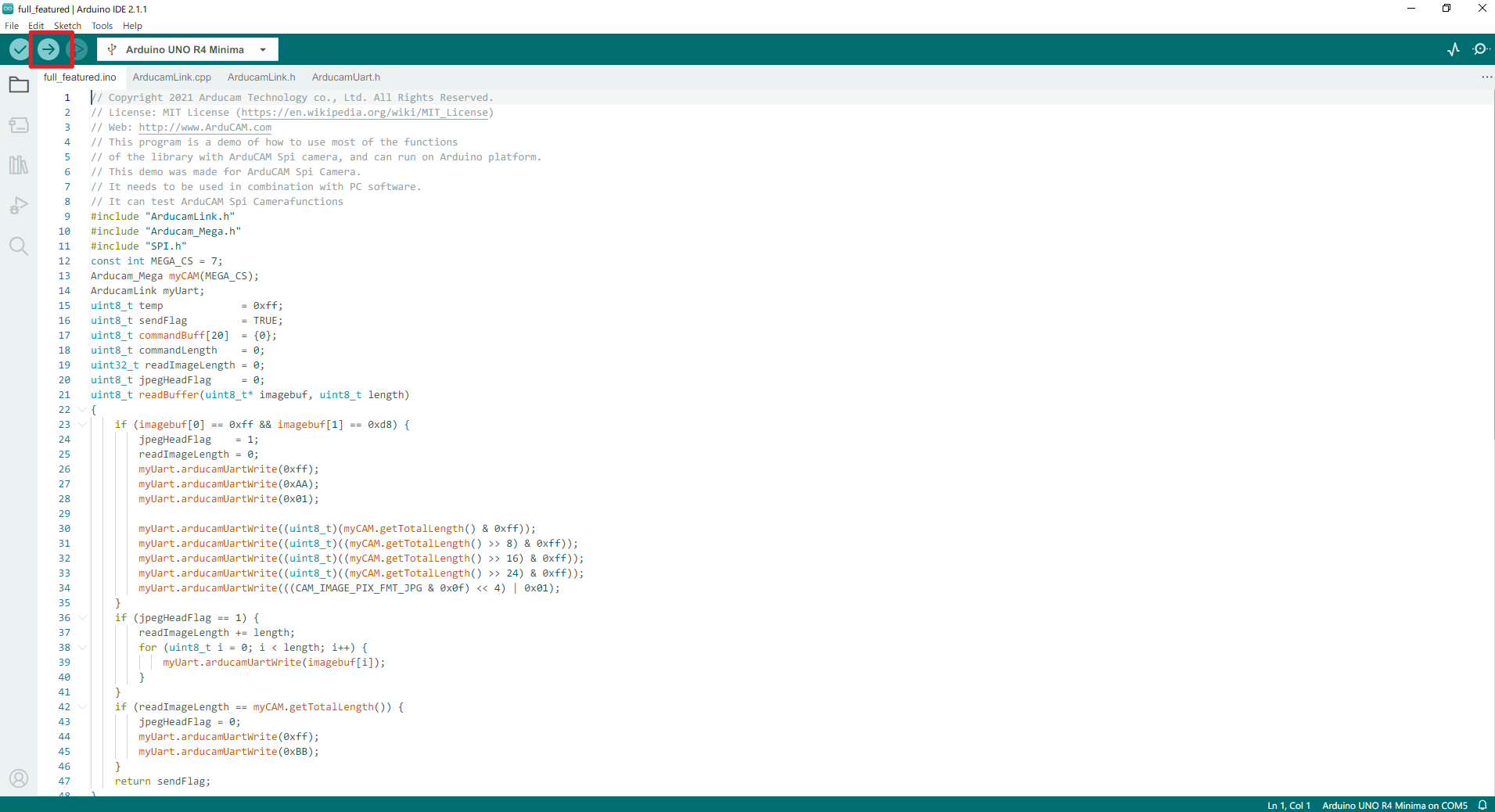The image size is (1495, 812).
Task: Click the Verify sketch checkmark button
Action: click(19, 49)
